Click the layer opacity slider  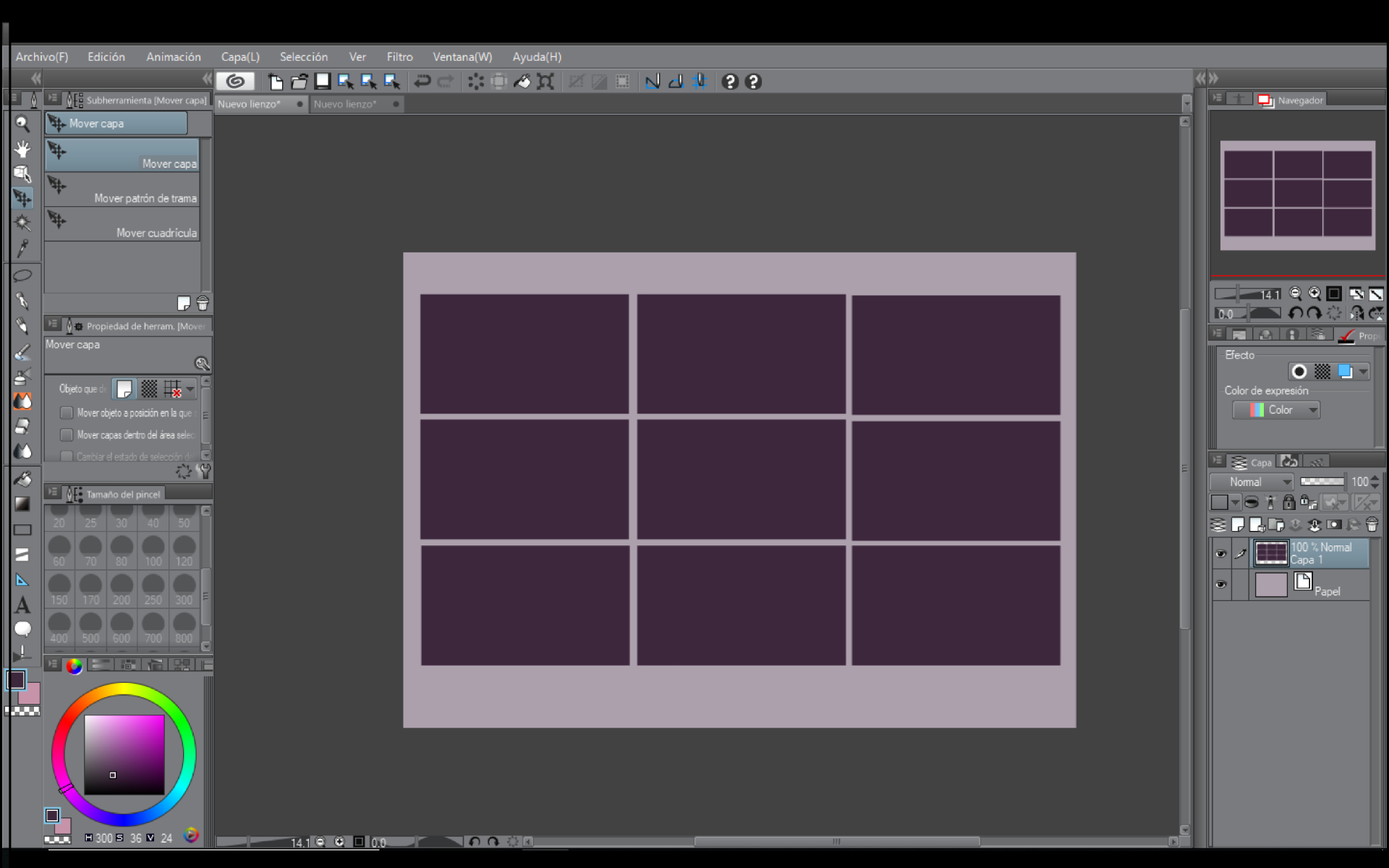click(x=1322, y=482)
